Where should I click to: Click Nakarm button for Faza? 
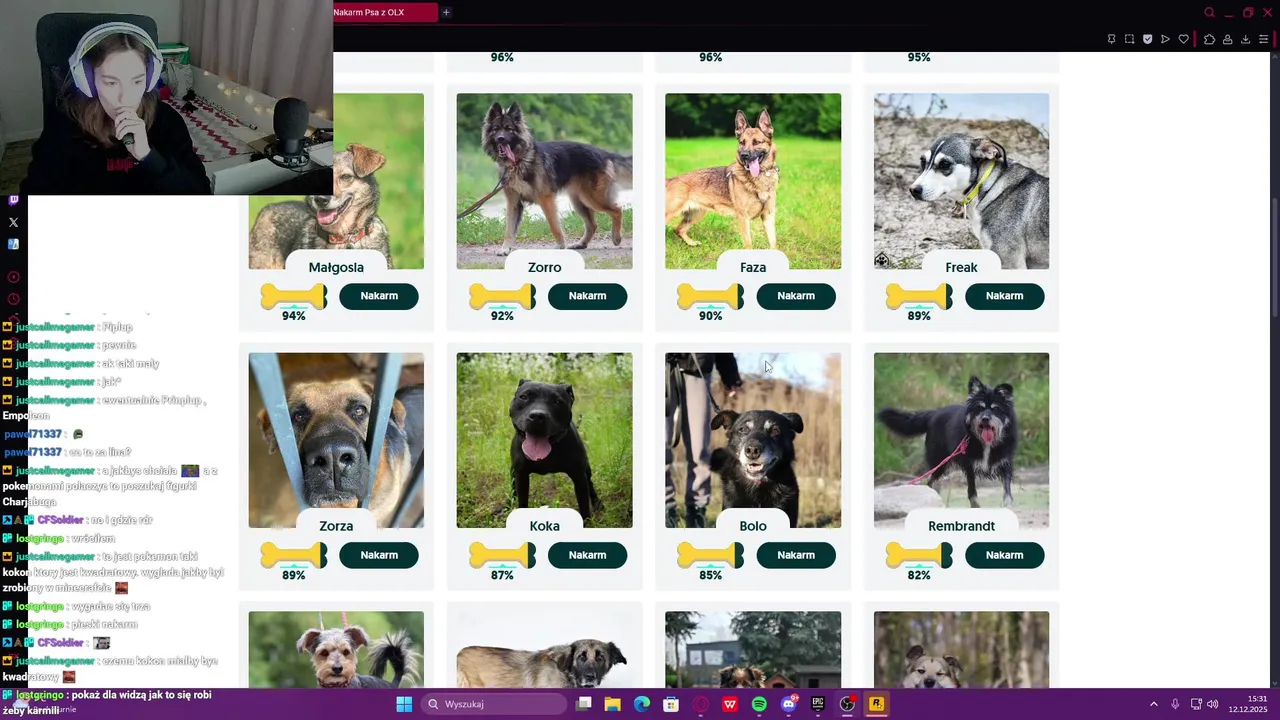point(796,296)
